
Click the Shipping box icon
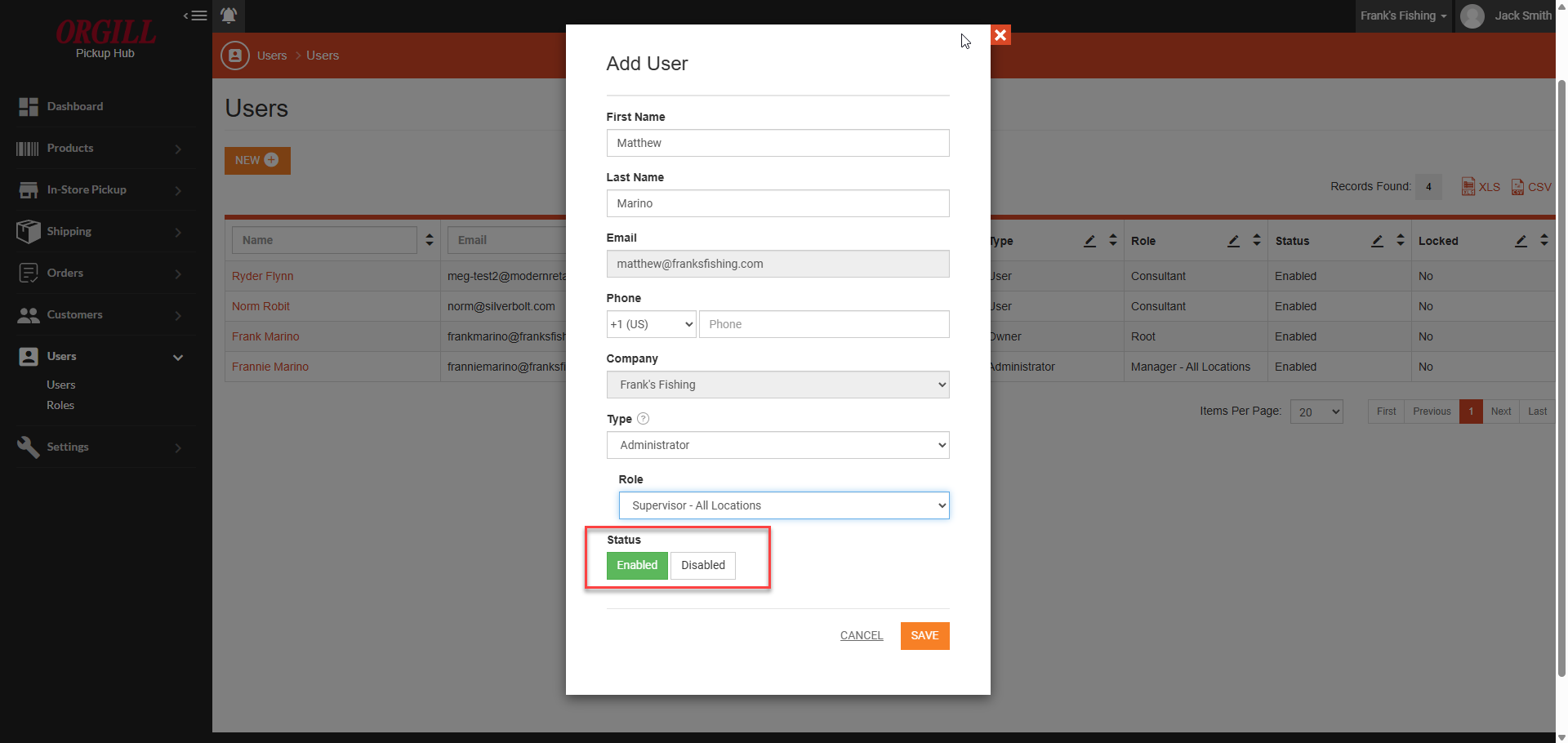coord(29,232)
